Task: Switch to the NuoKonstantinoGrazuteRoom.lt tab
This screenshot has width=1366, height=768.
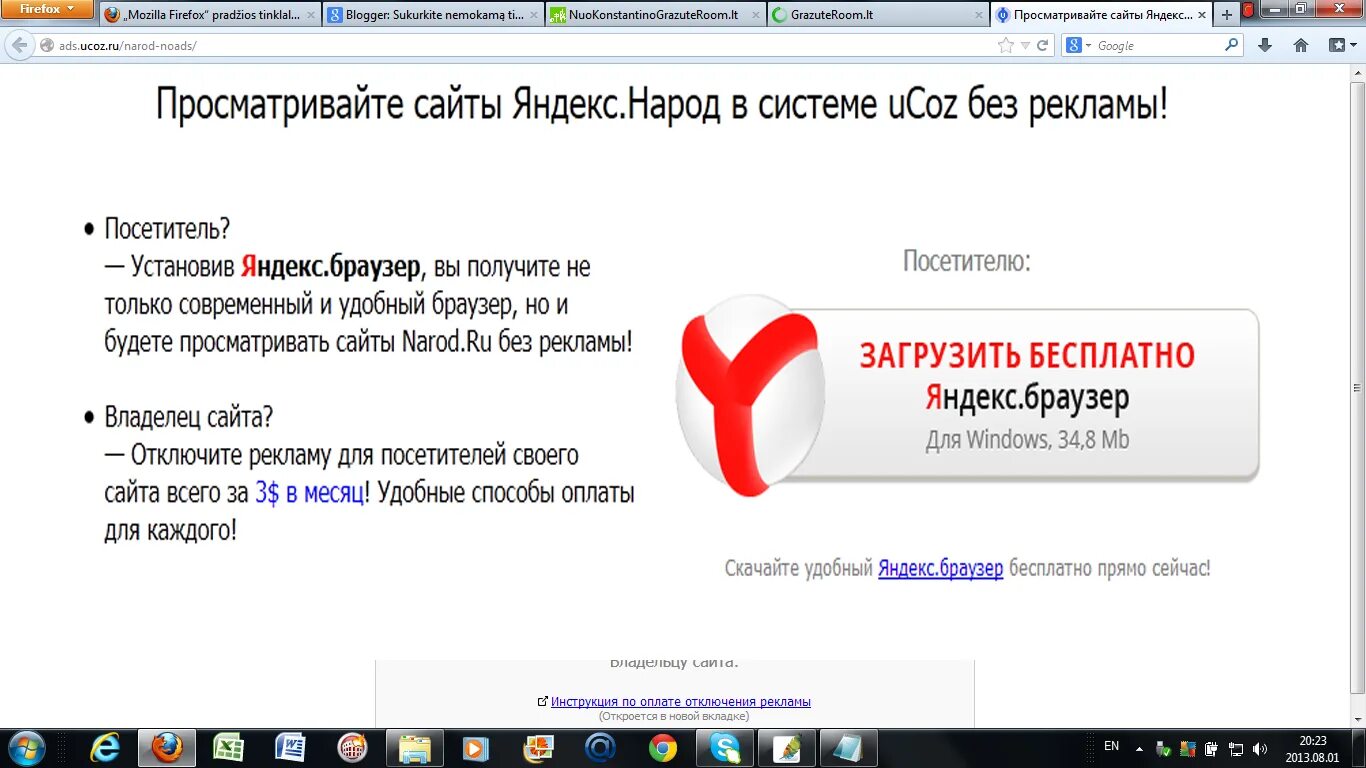Action: 656,15
